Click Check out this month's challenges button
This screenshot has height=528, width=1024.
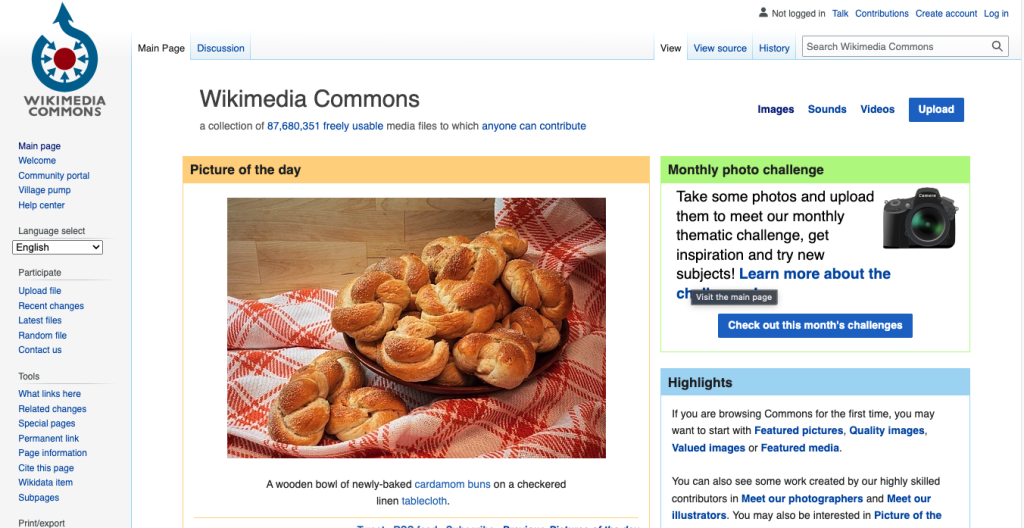click(x=815, y=325)
